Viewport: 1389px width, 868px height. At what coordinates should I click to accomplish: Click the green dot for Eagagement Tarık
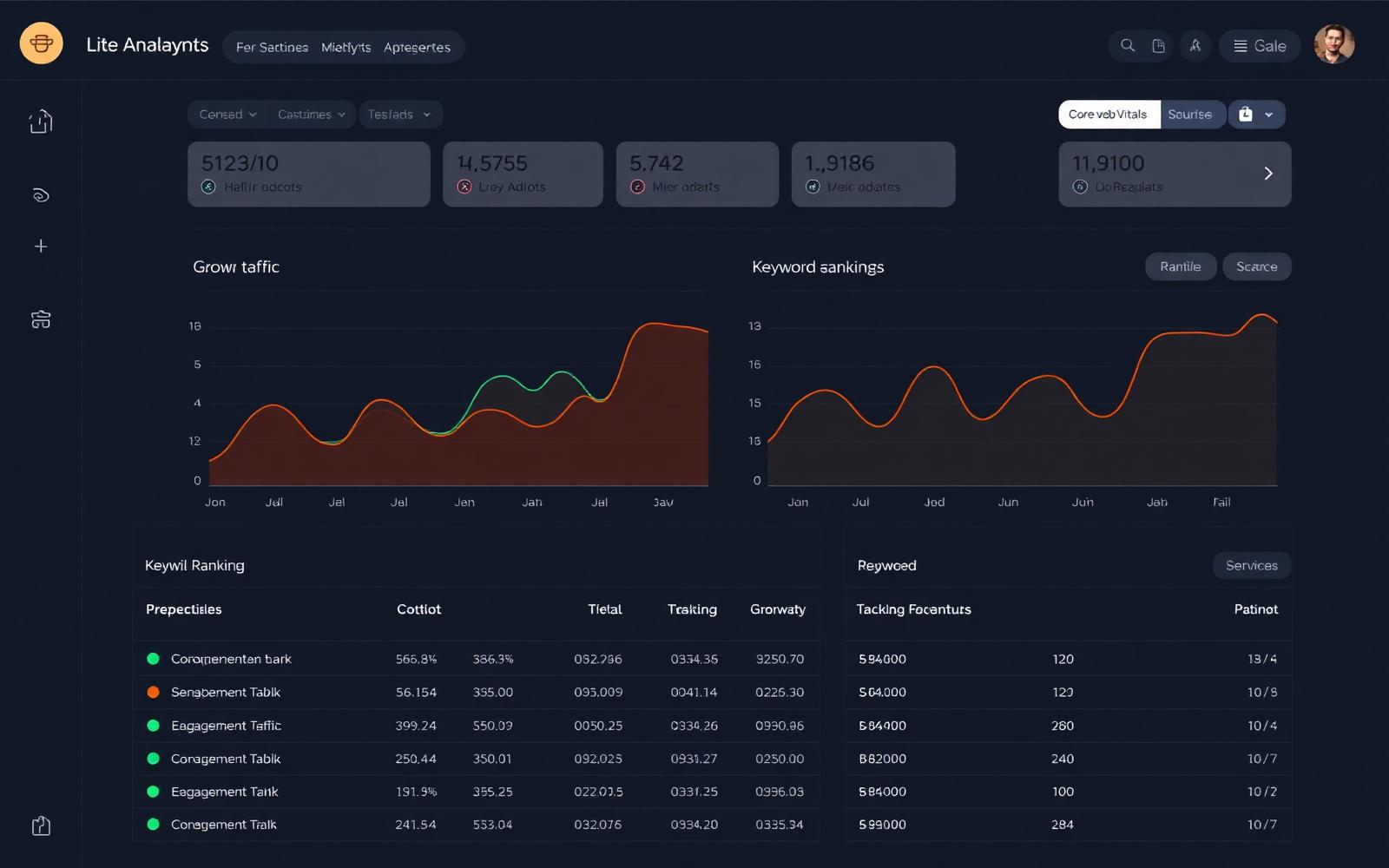tap(154, 792)
